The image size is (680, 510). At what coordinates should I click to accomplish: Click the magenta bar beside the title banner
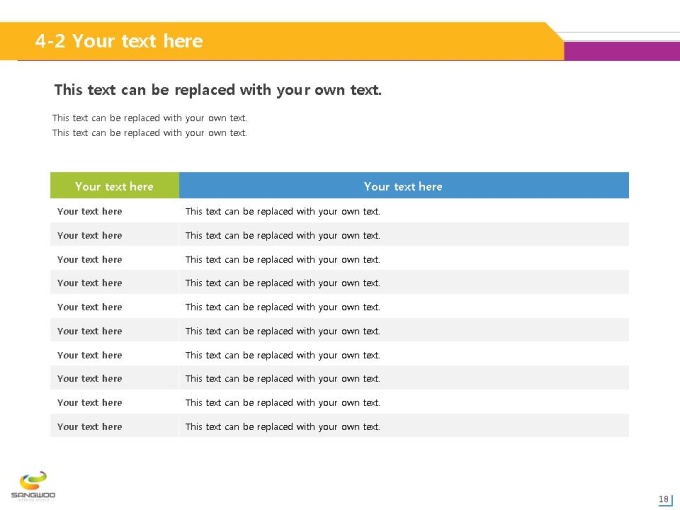click(622, 51)
